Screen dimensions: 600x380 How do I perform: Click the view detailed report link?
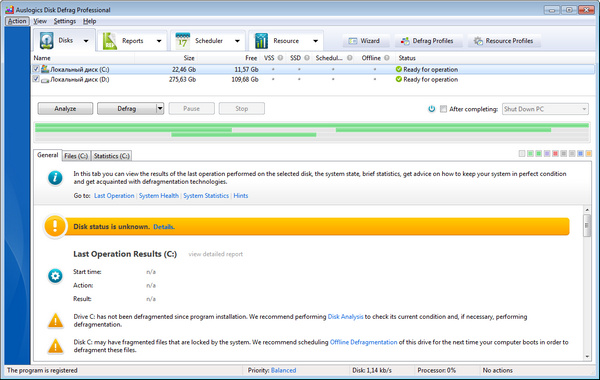click(x=215, y=254)
